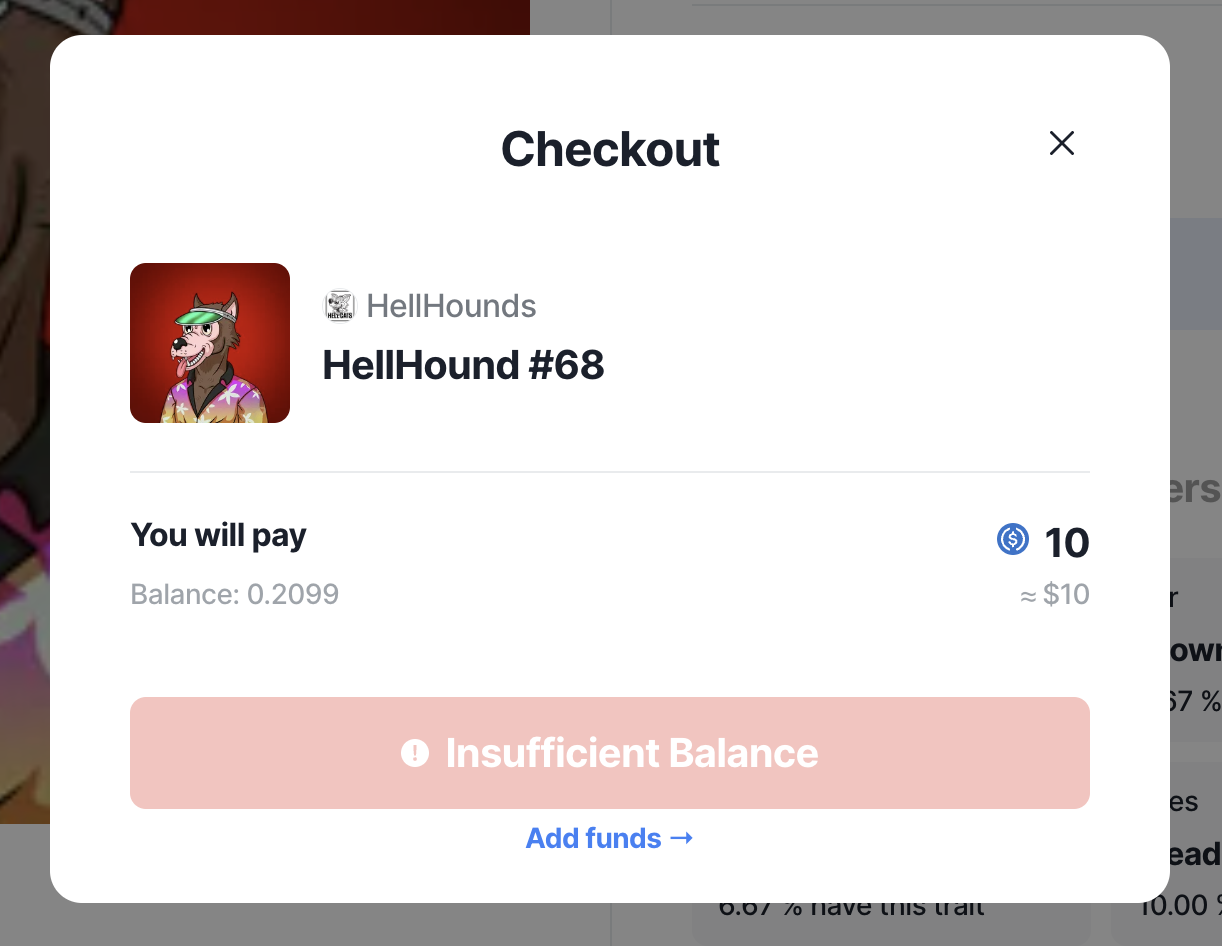Click the HellHounds collection logo icon

340,306
